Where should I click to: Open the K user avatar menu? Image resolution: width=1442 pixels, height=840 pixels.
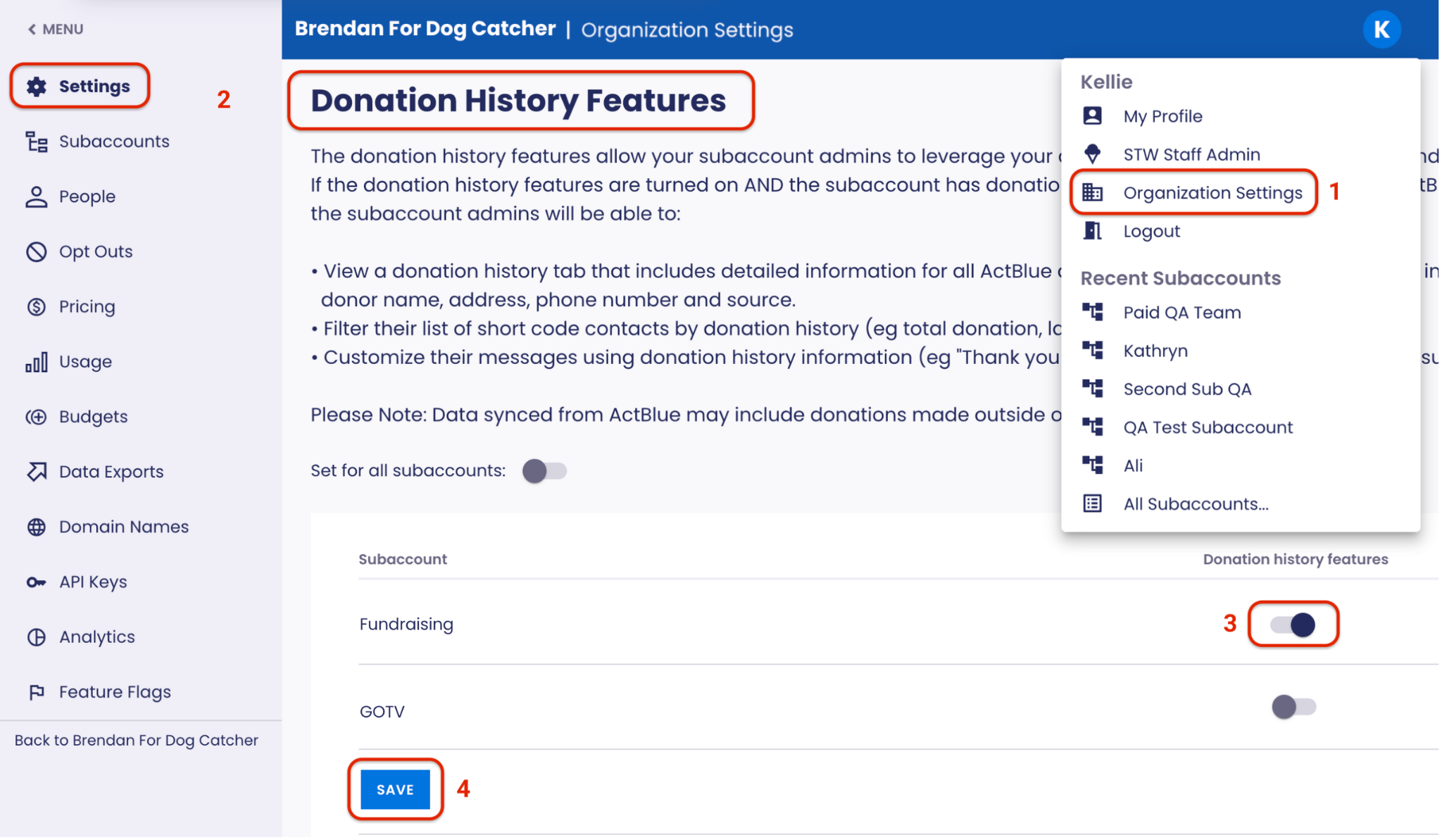tap(1381, 30)
